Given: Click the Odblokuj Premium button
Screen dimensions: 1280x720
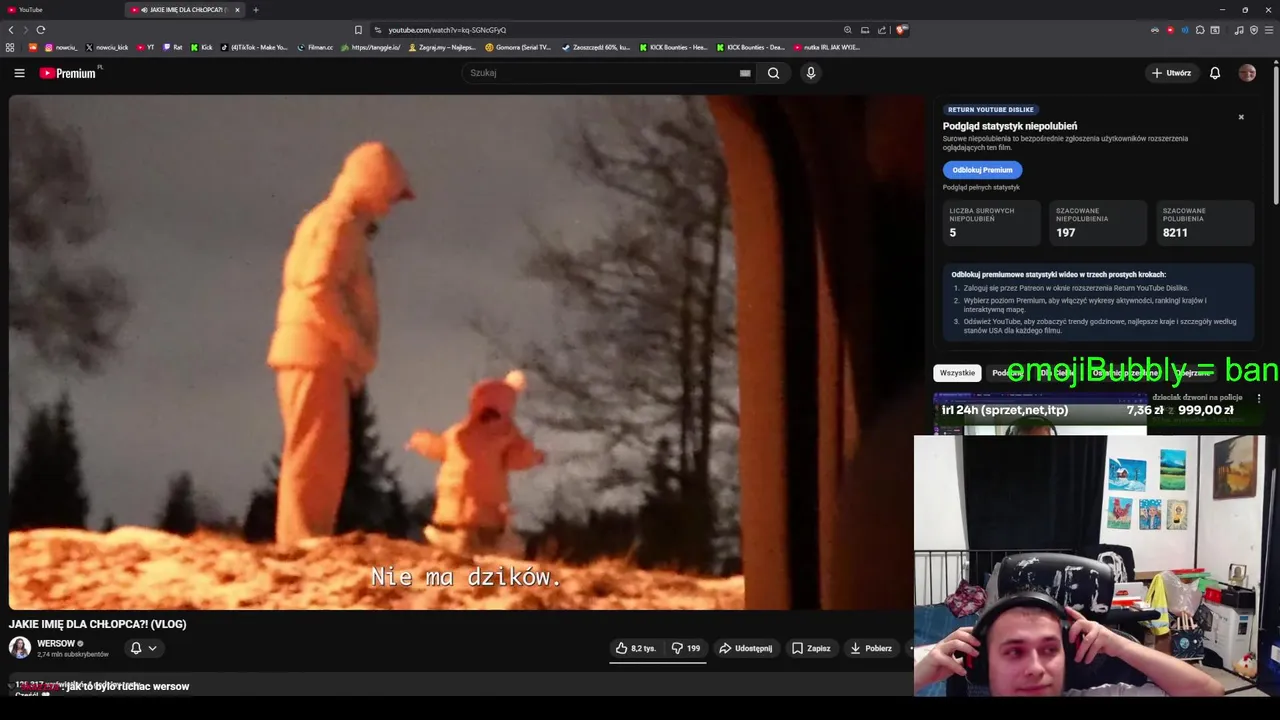Looking at the screenshot, I should (982, 170).
